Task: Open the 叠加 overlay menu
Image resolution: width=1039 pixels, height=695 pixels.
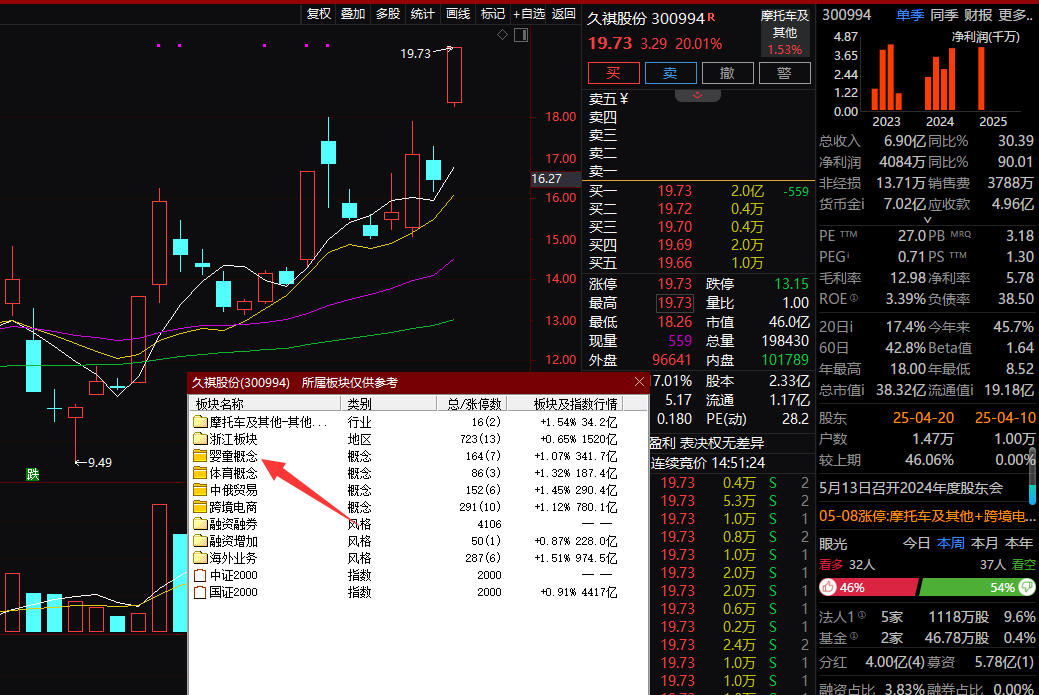Action: pos(353,13)
